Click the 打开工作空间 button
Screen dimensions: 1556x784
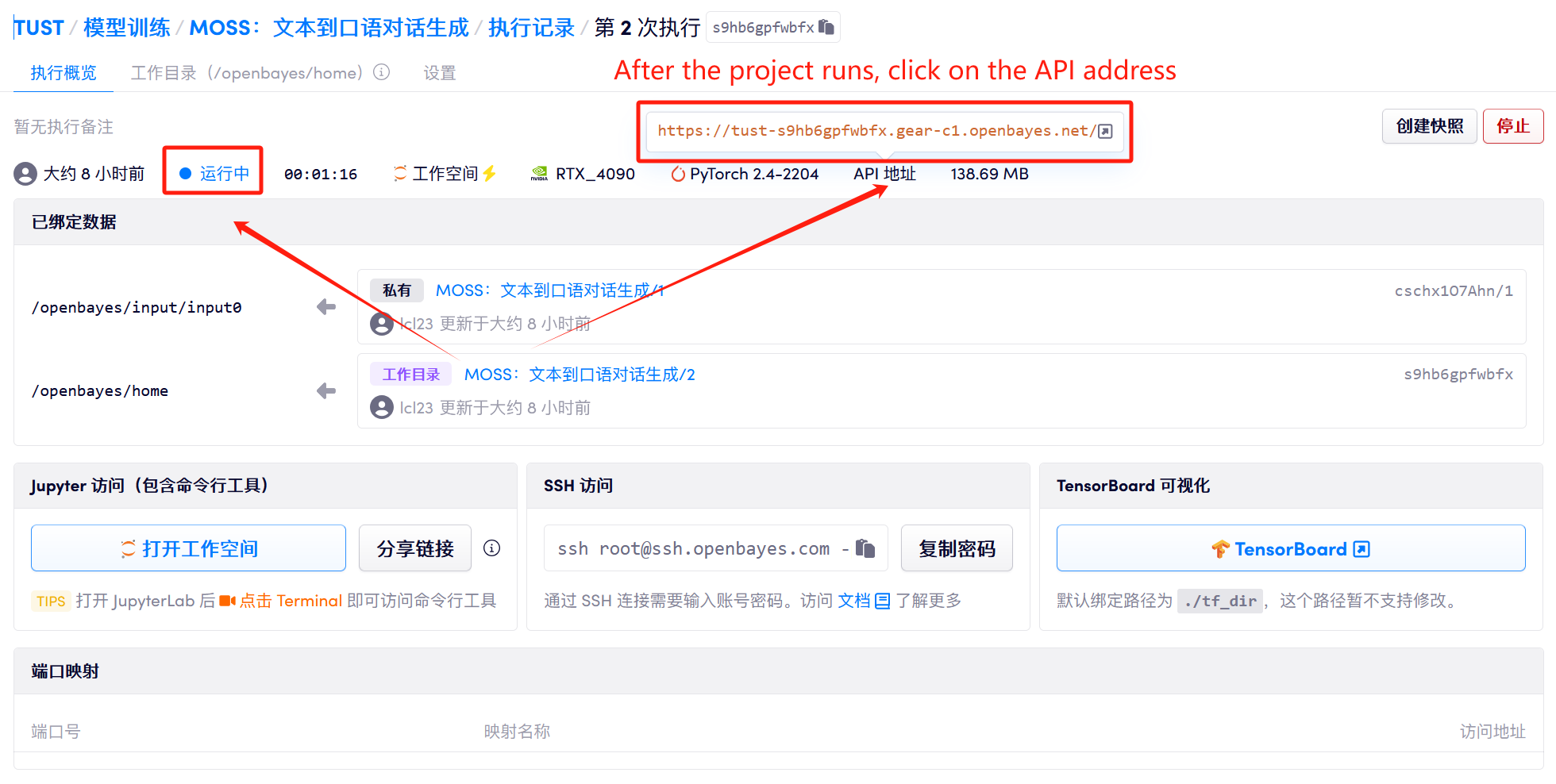coord(188,548)
